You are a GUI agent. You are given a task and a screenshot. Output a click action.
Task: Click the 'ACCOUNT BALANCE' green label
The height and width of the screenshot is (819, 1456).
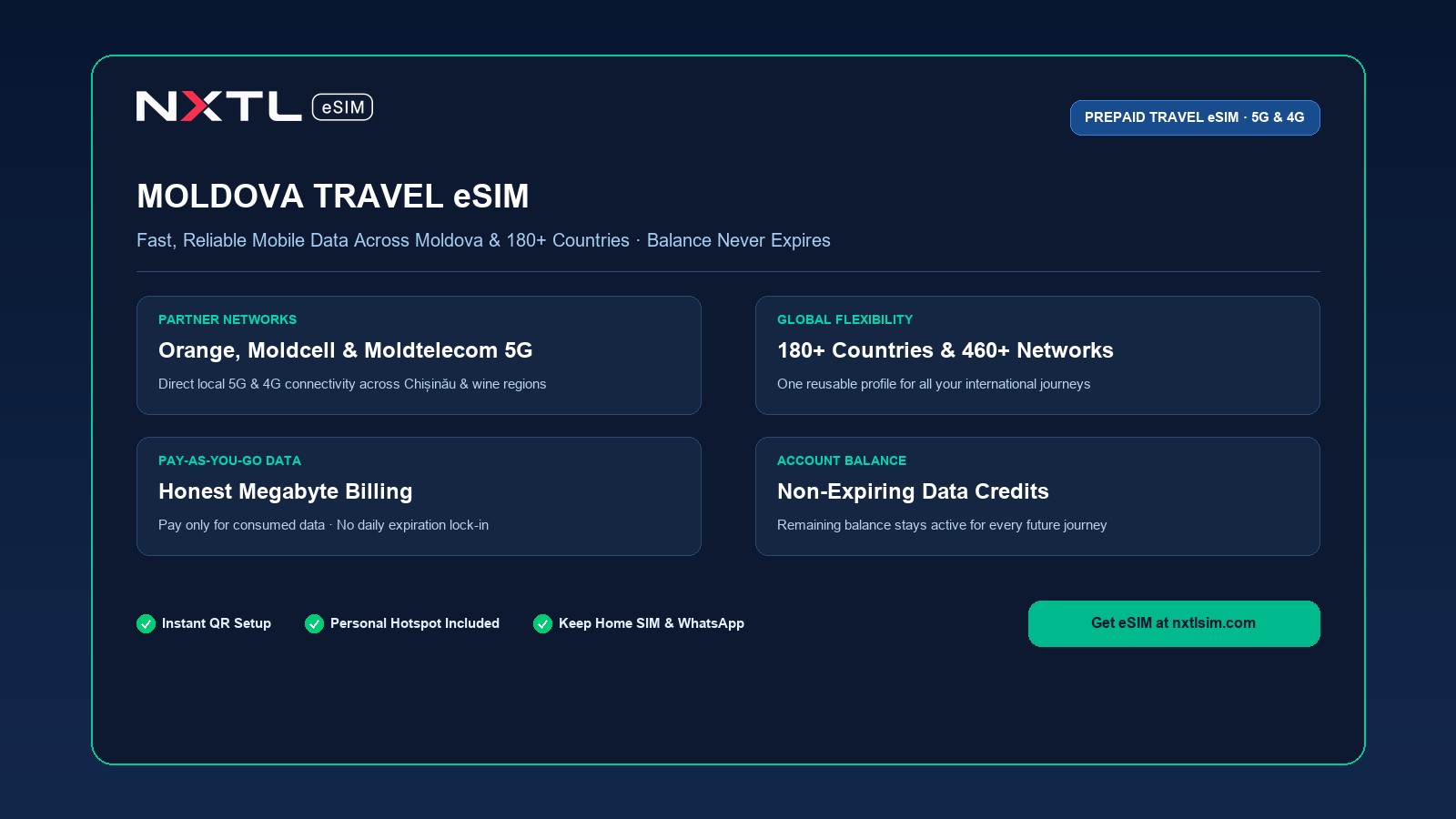click(x=842, y=460)
